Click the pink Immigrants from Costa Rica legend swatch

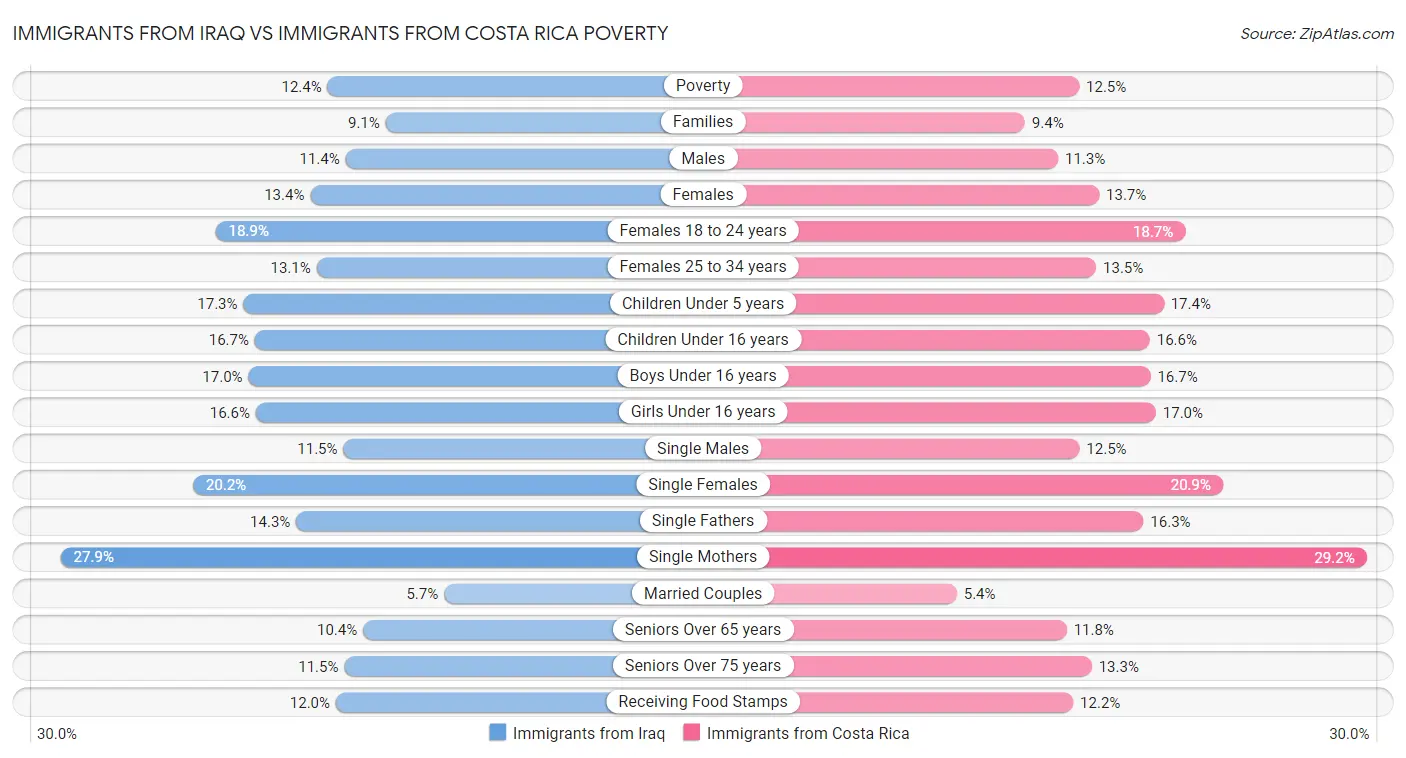pyautogui.click(x=692, y=733)
